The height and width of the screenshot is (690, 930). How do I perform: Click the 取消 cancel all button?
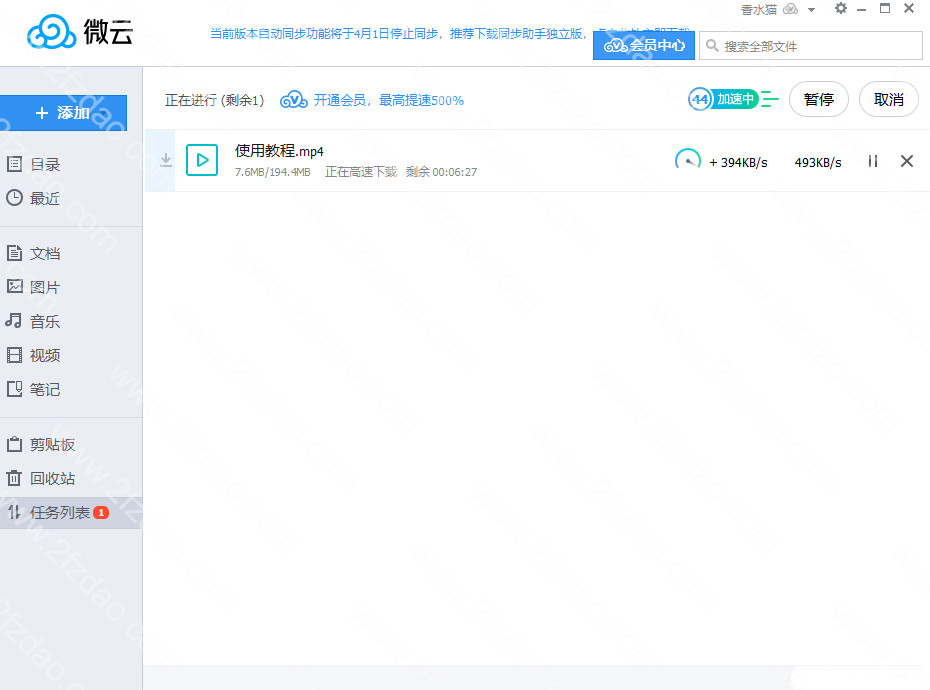pos(888,99)
